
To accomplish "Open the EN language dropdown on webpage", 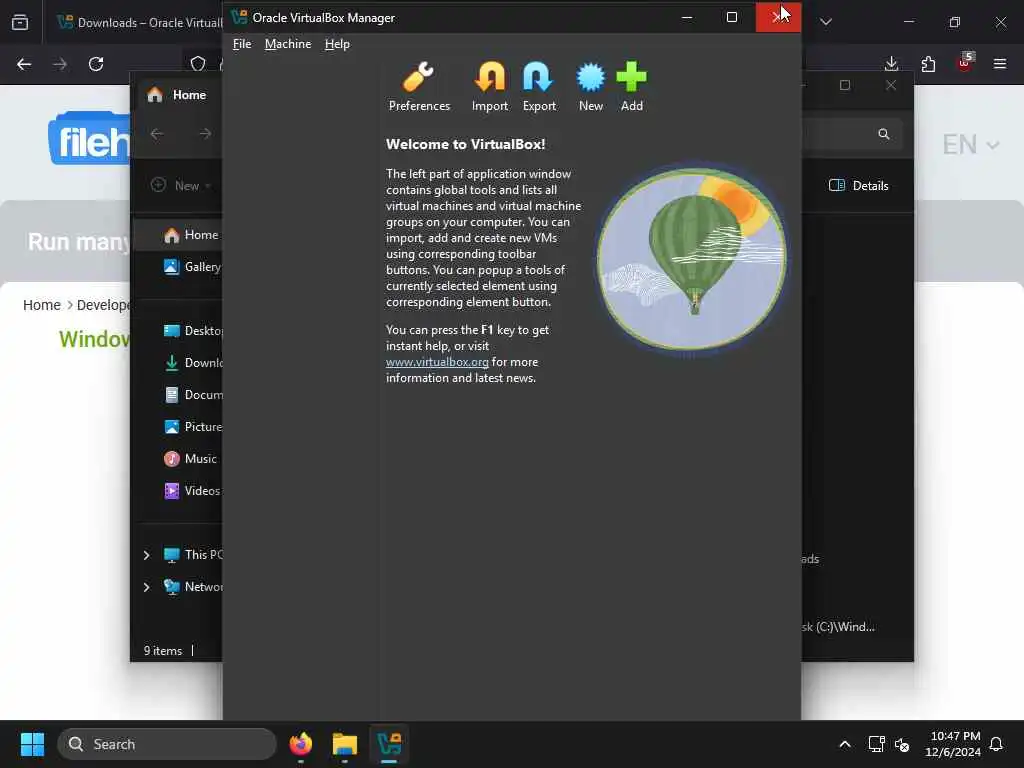I will (970, 144).
